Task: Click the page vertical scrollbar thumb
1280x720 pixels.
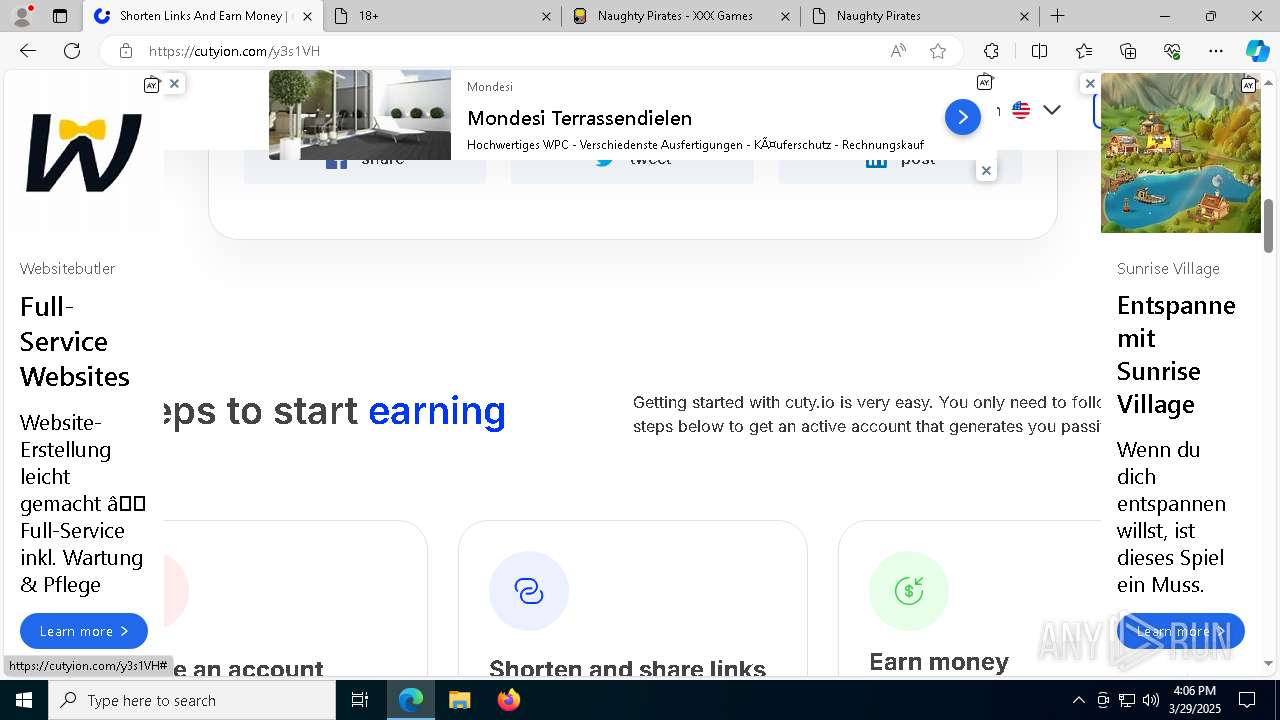Action: [x=1268, y=226]
